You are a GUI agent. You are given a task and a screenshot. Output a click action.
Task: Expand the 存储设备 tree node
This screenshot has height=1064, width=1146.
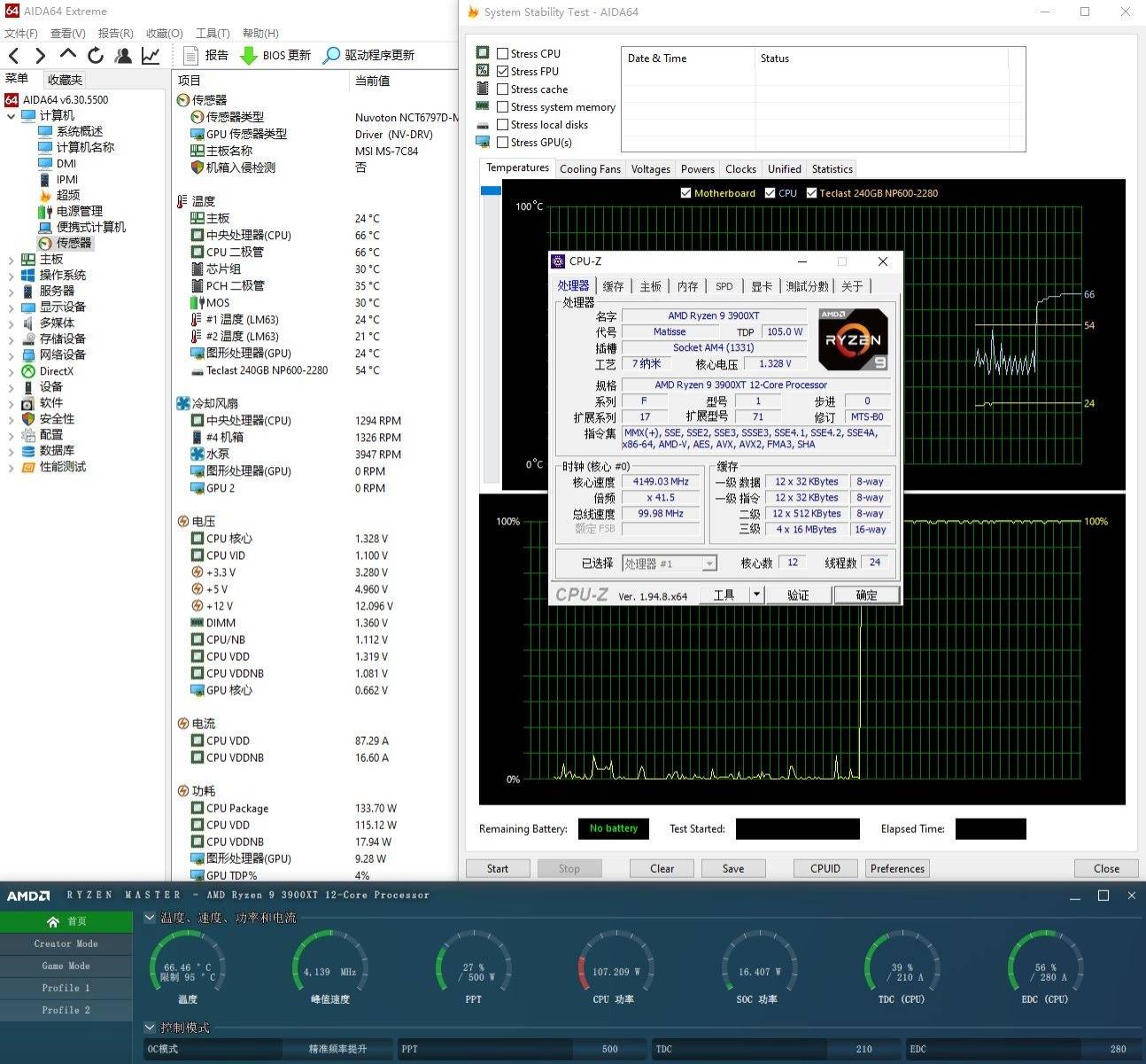click(x=11, y=338)
